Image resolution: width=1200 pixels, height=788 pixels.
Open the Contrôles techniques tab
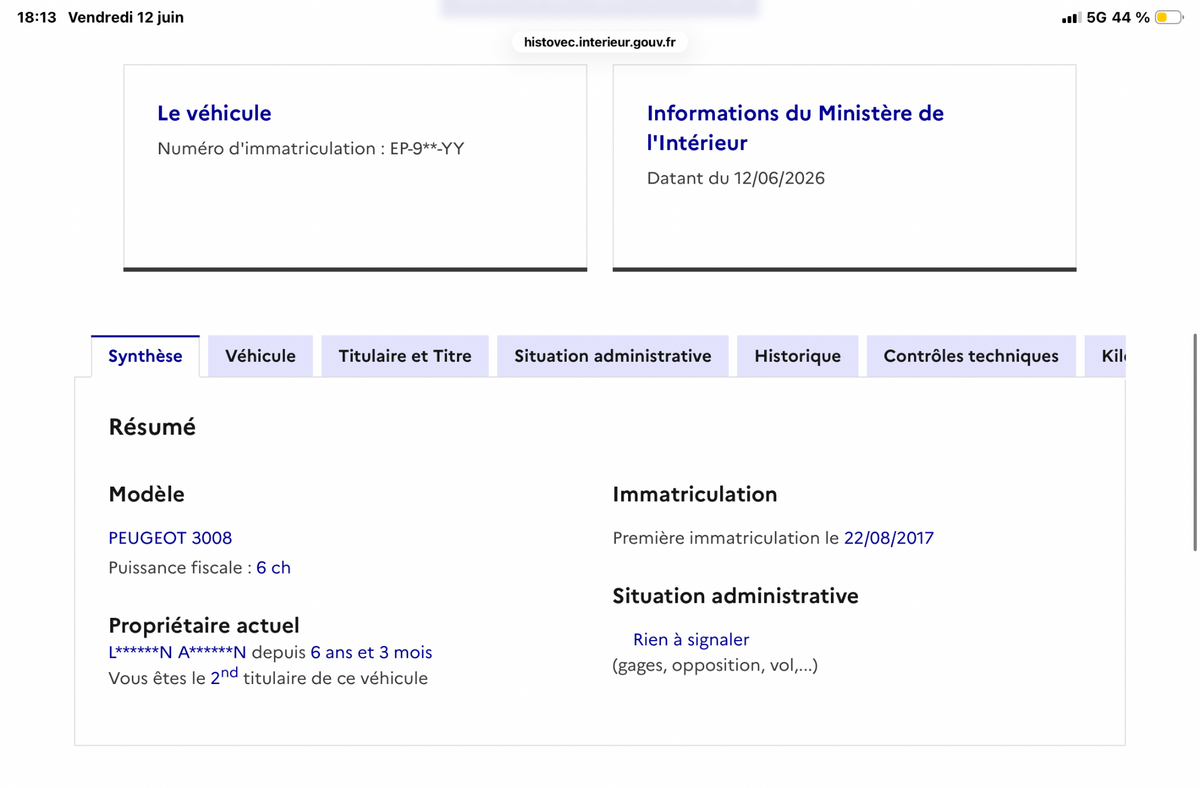click(x=971, y=356)
